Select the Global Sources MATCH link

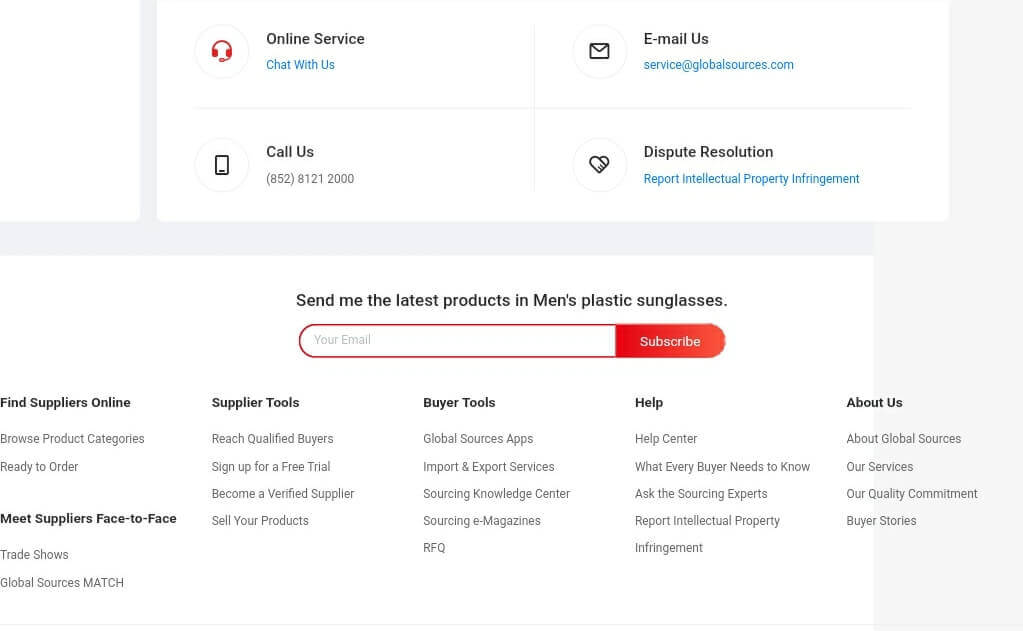[x=62, y=583]
